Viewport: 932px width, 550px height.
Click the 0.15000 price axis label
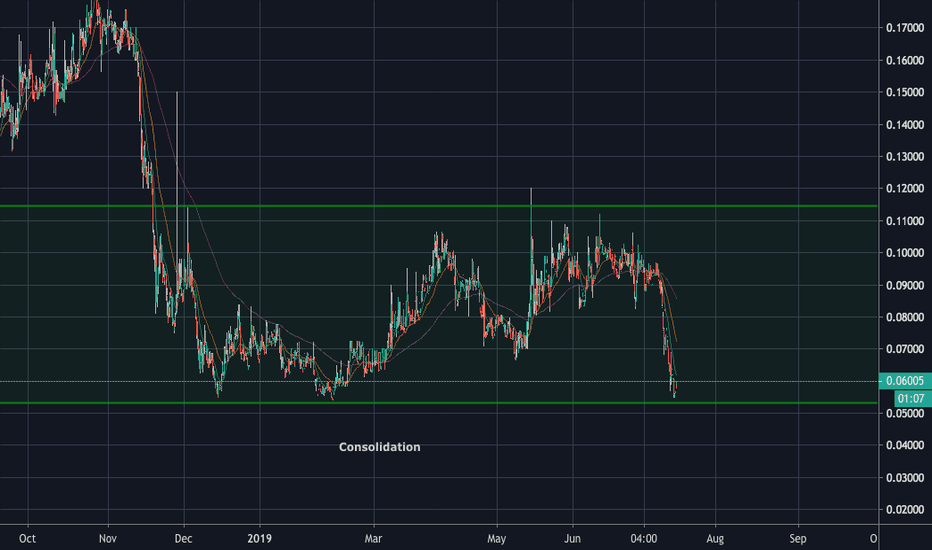pyautogui.click(x=905, y=92)
